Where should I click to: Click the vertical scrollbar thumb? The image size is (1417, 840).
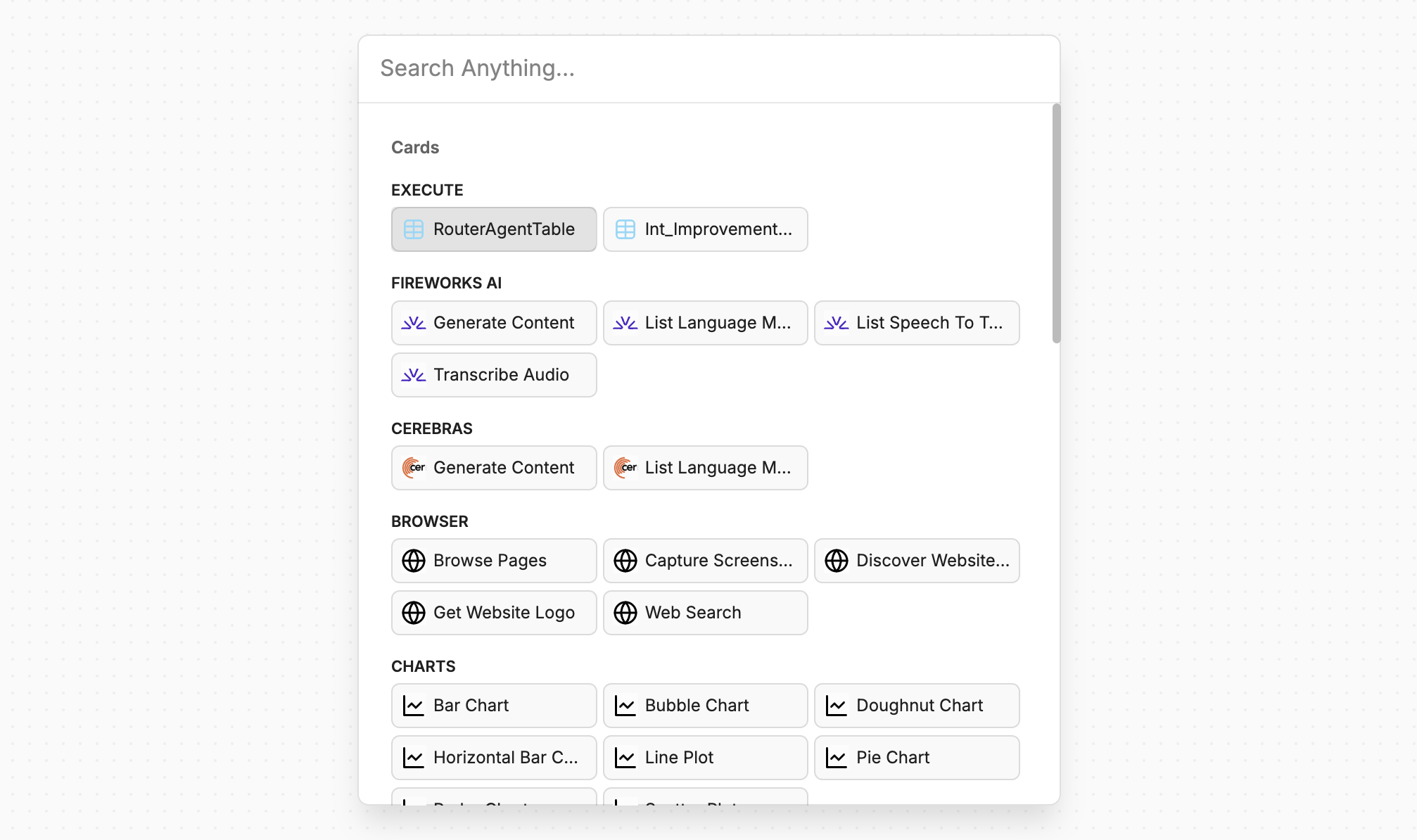[x=1056, y=224]
